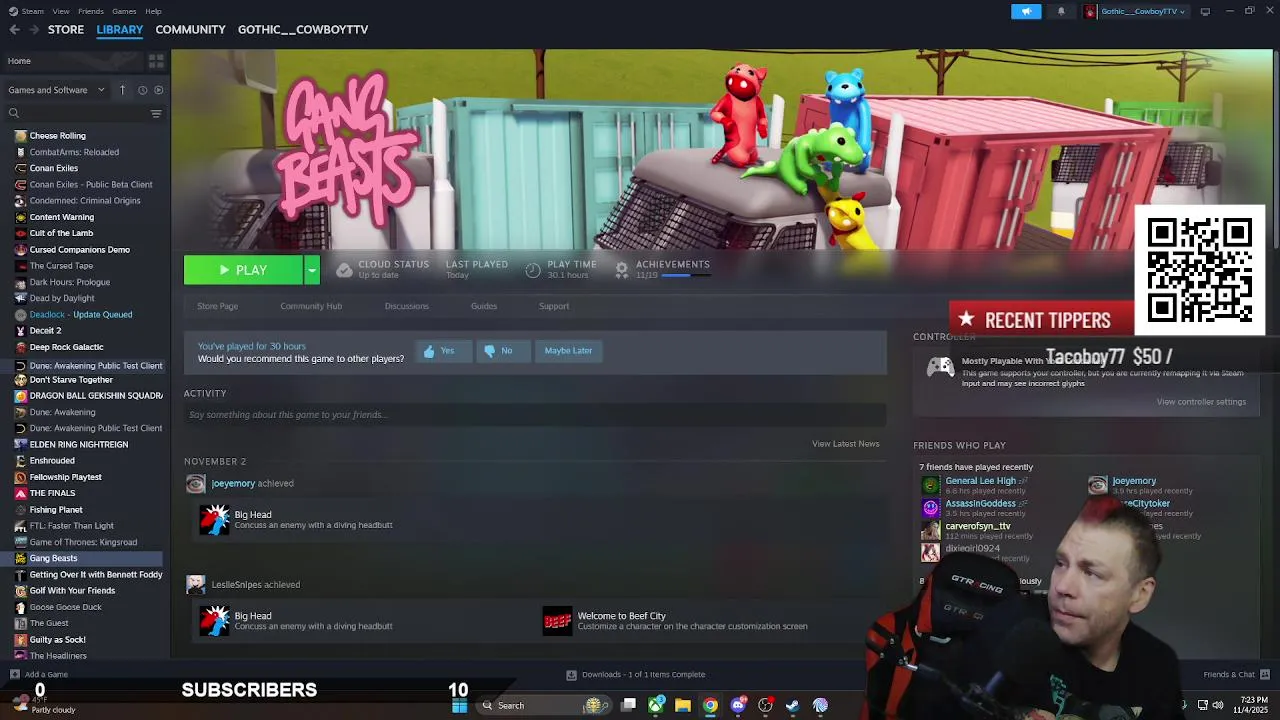Go to the STORE tab
The width and height of the screenshot is (1280, 720).
coord(66,29)
